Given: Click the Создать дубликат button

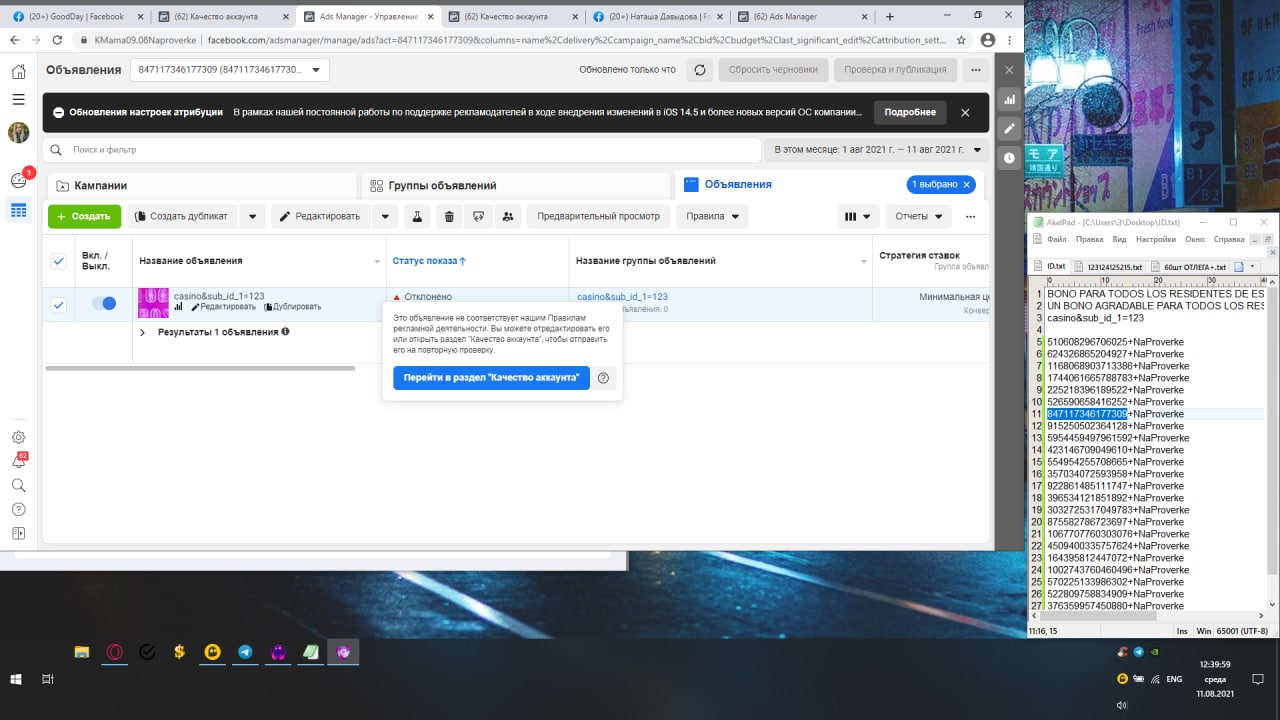Looking at the screenshot, I should (182, 216).
